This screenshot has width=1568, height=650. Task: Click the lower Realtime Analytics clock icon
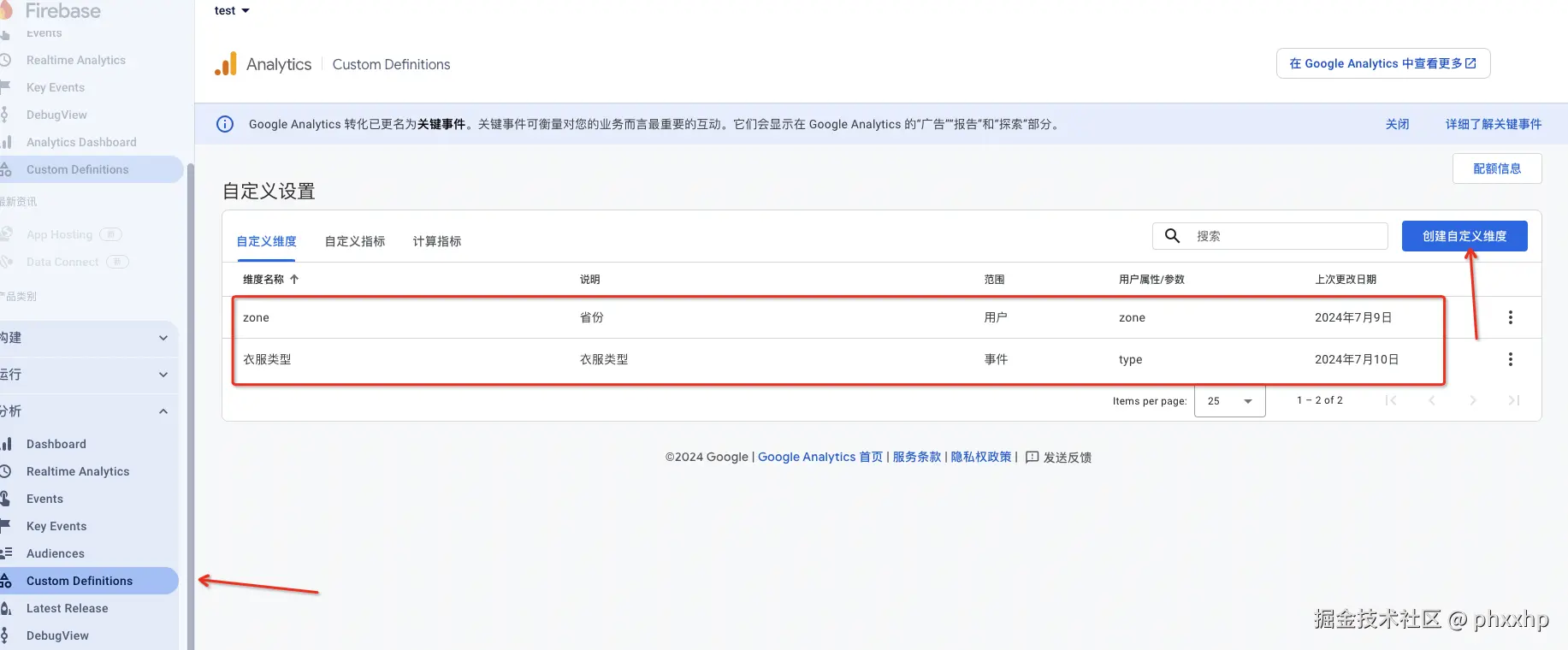tap(5, 471)
